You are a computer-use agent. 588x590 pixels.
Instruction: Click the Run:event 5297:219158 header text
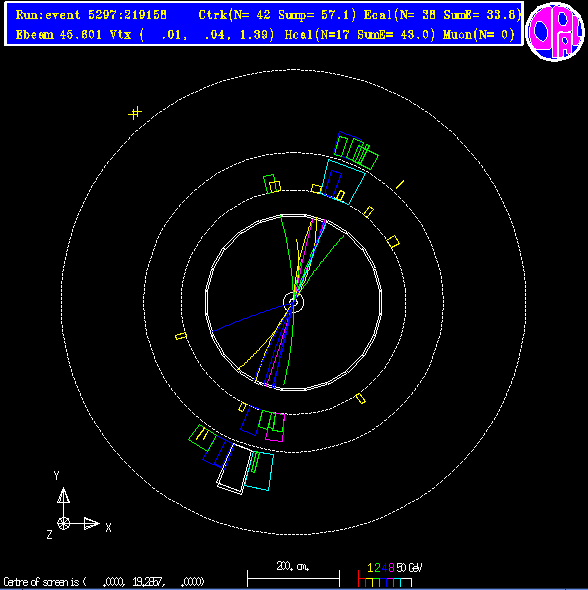[91, 15]
